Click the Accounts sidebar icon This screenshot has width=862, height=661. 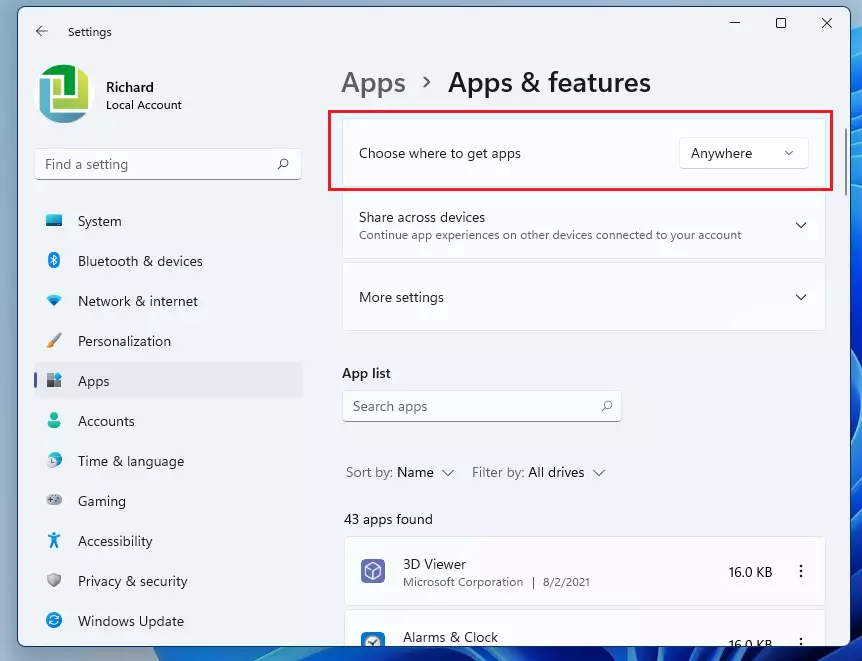click(54, 421)
